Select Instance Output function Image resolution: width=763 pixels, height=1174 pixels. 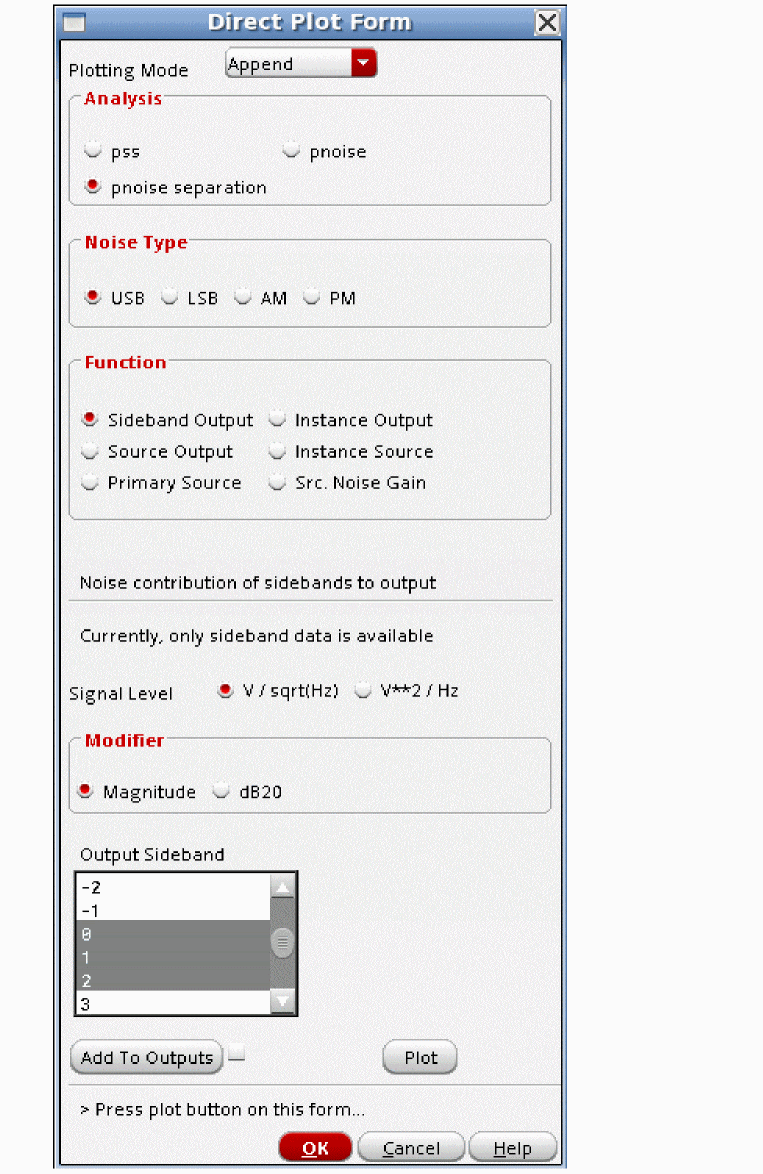[277, 419]
